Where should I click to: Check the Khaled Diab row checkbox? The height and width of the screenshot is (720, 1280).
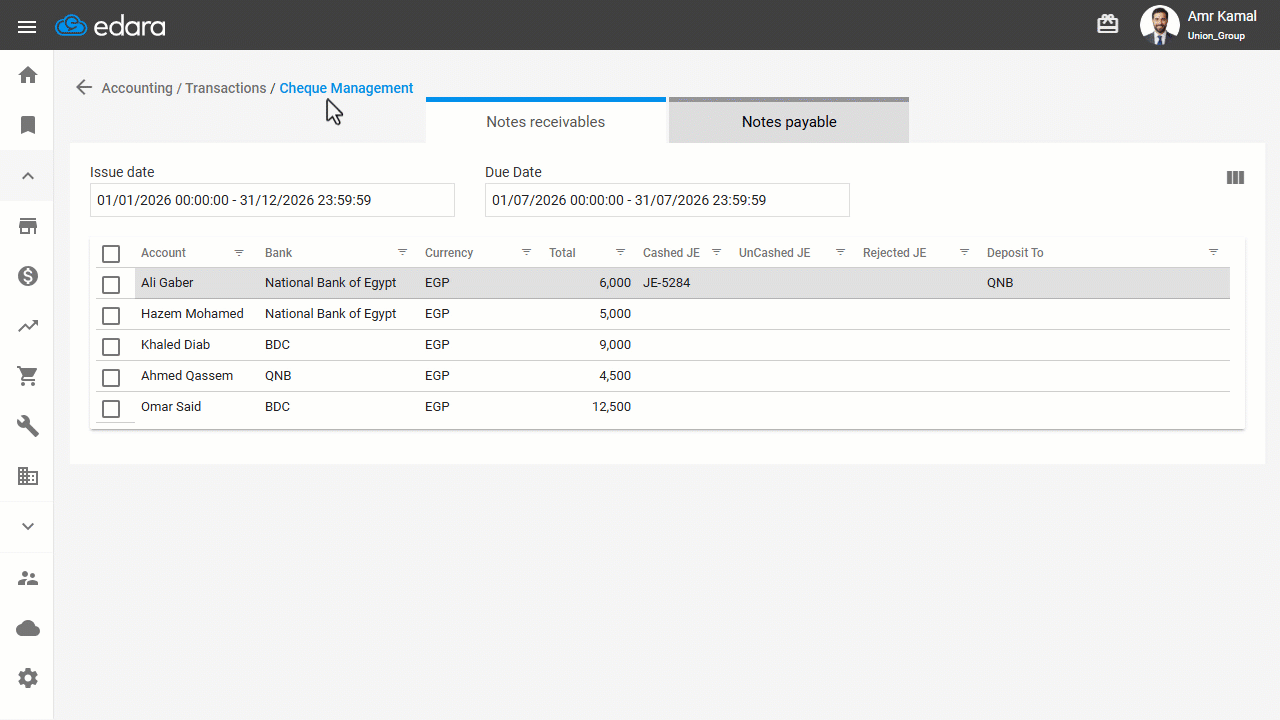111,347
